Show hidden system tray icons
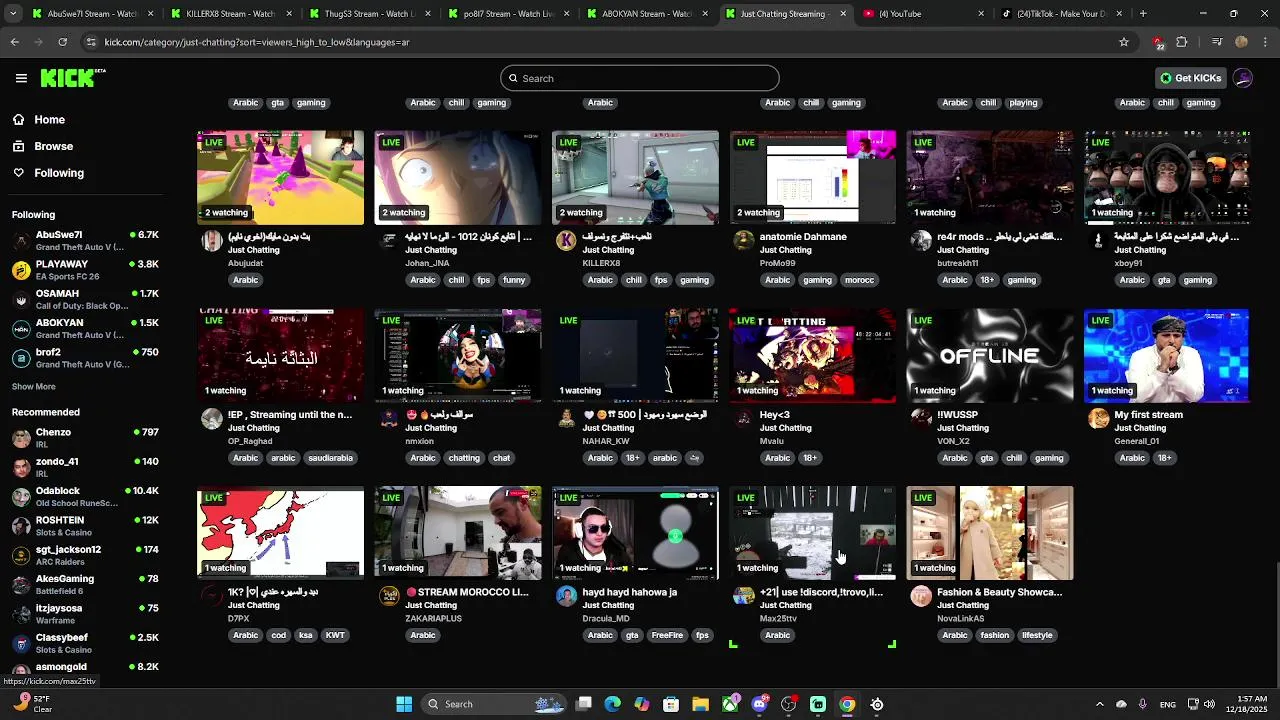 [1099, 704]
